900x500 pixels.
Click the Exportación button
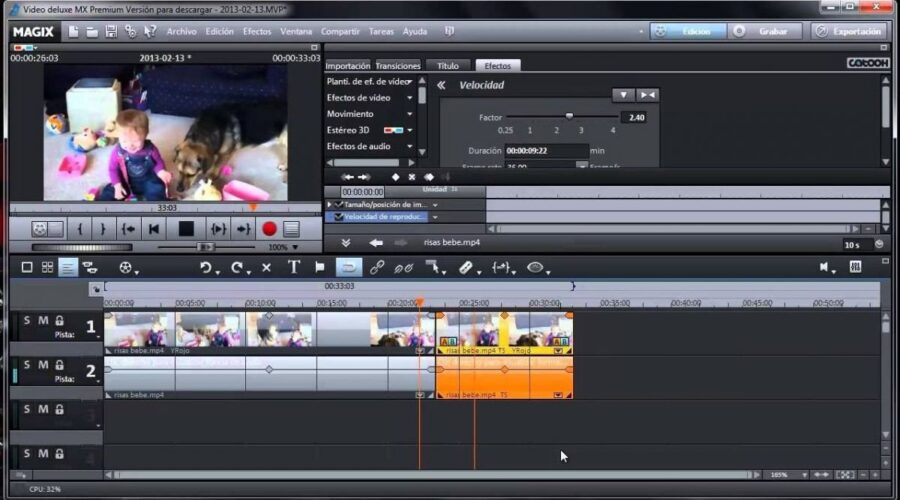tap(849, 32)
